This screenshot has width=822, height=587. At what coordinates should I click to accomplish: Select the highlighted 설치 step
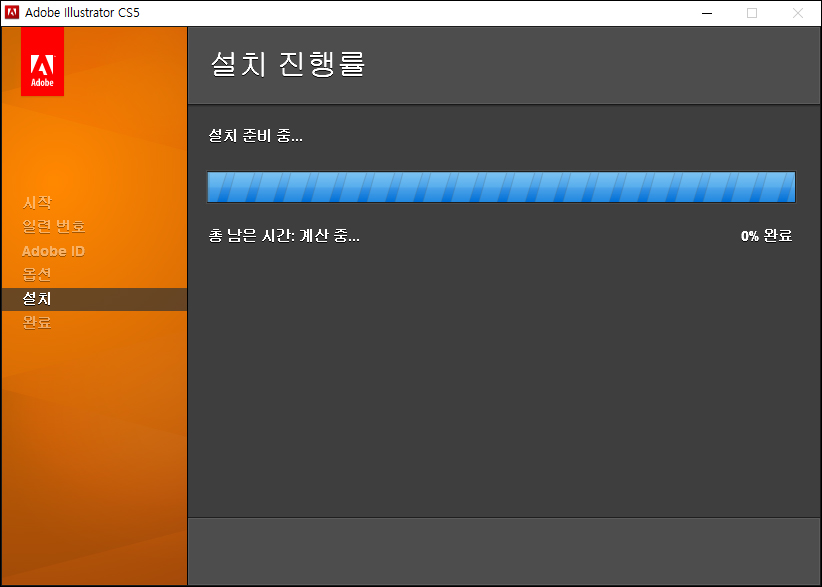coord(94,299)
